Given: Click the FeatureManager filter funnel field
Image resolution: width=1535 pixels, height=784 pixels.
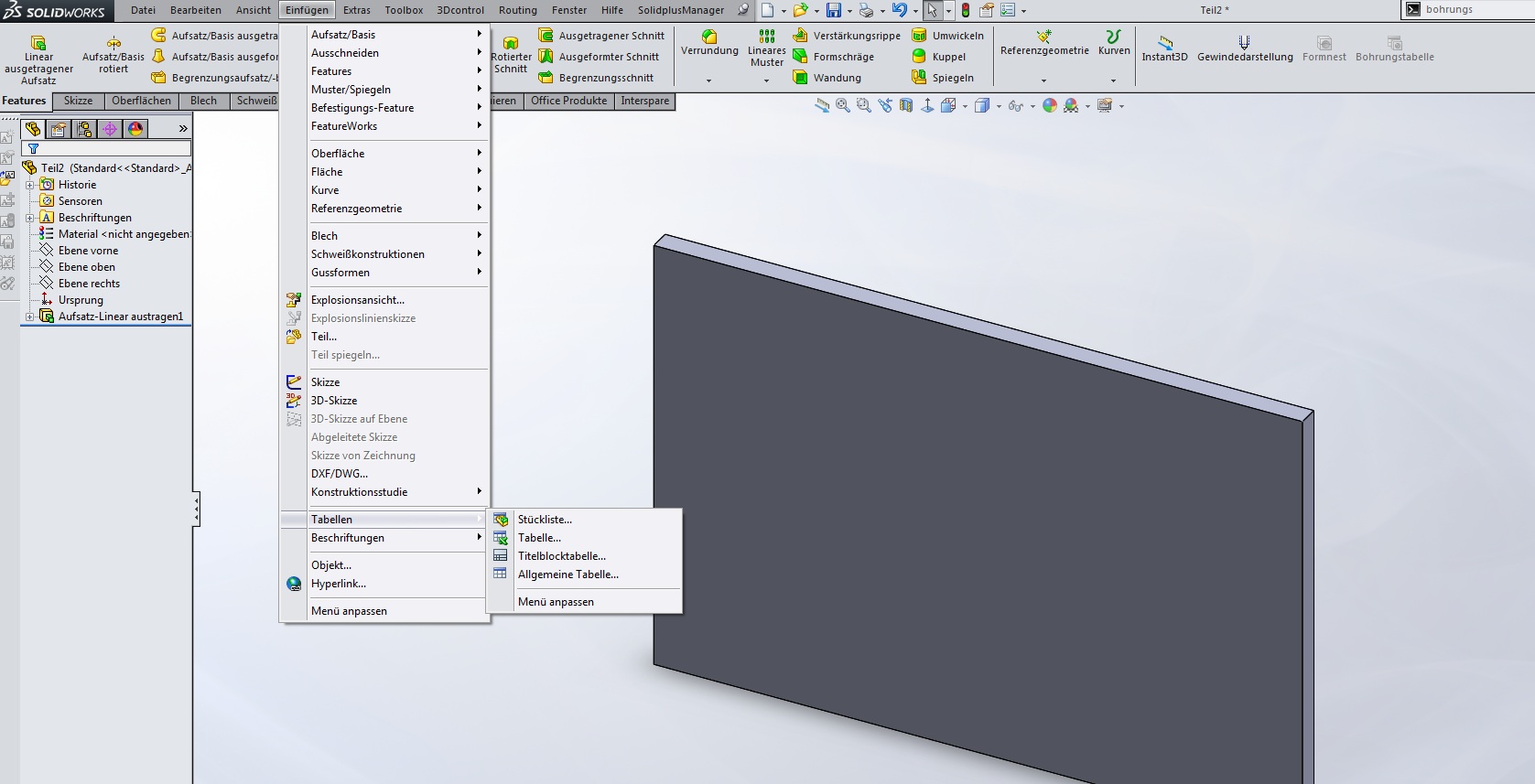Looking at the screenshot, I should coord(106,148).
